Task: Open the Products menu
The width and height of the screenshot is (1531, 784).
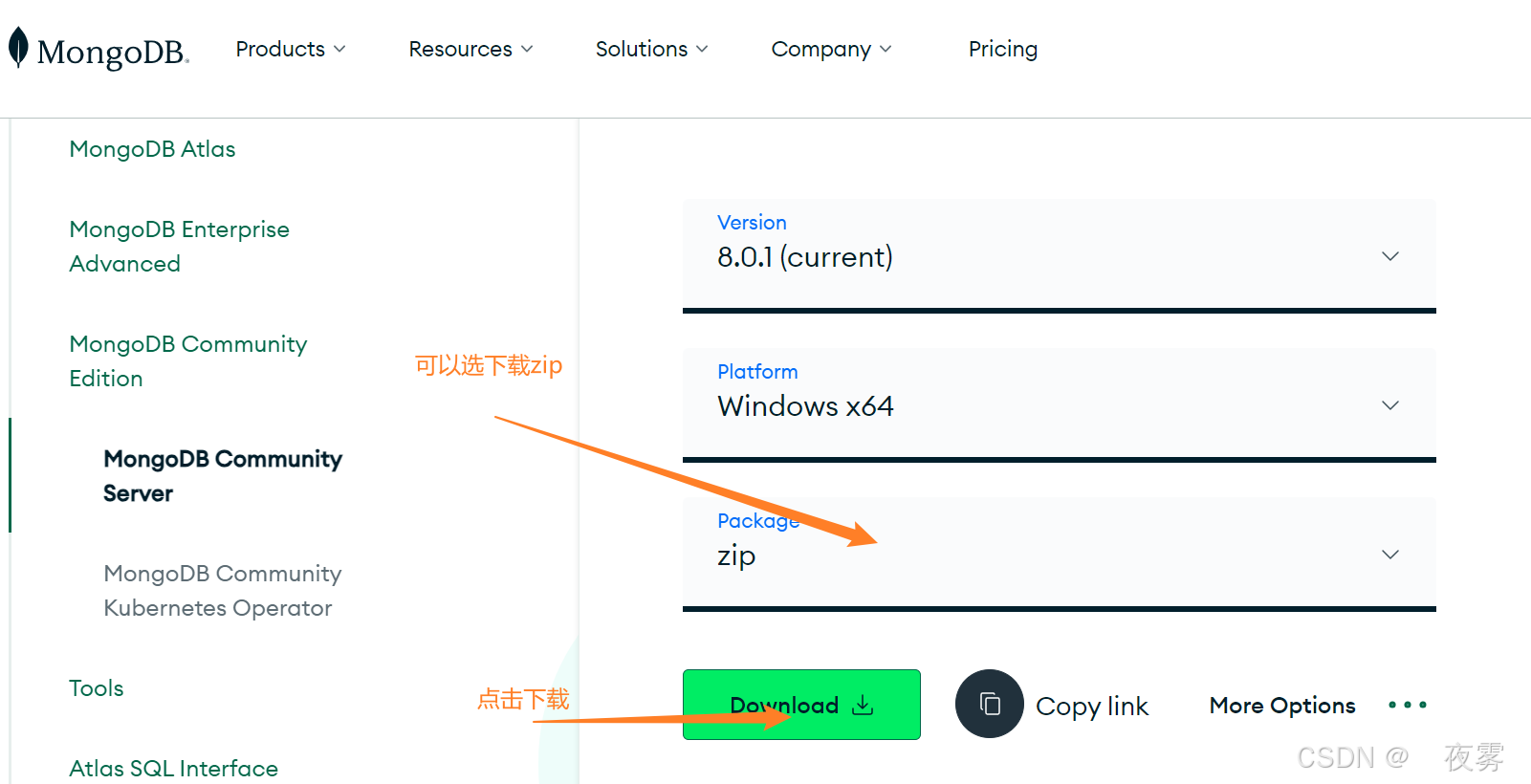Action: [x=279, y=49]
